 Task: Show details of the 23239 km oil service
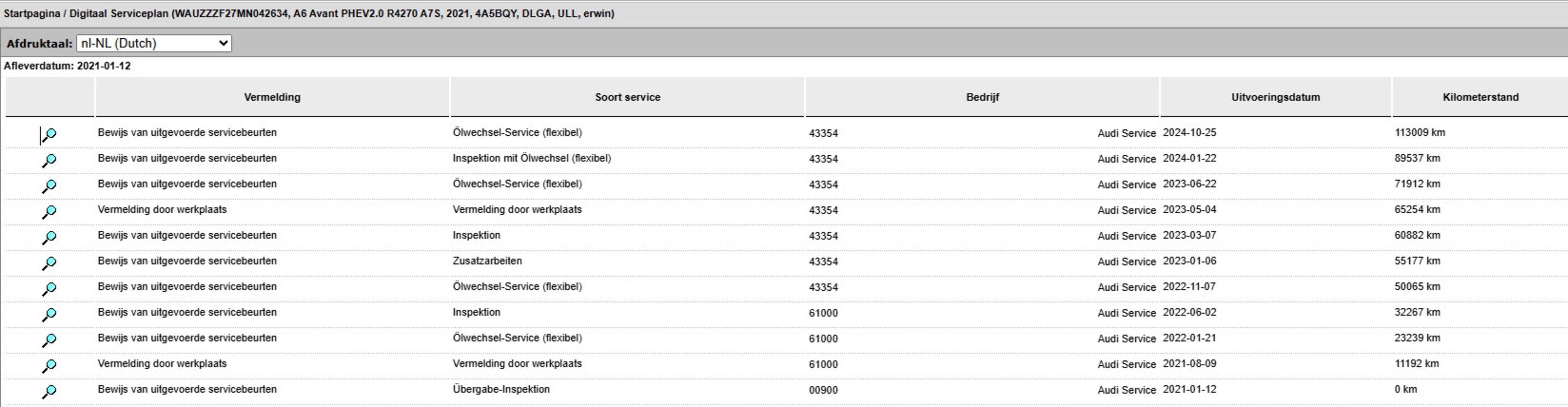tap(49, 340)
